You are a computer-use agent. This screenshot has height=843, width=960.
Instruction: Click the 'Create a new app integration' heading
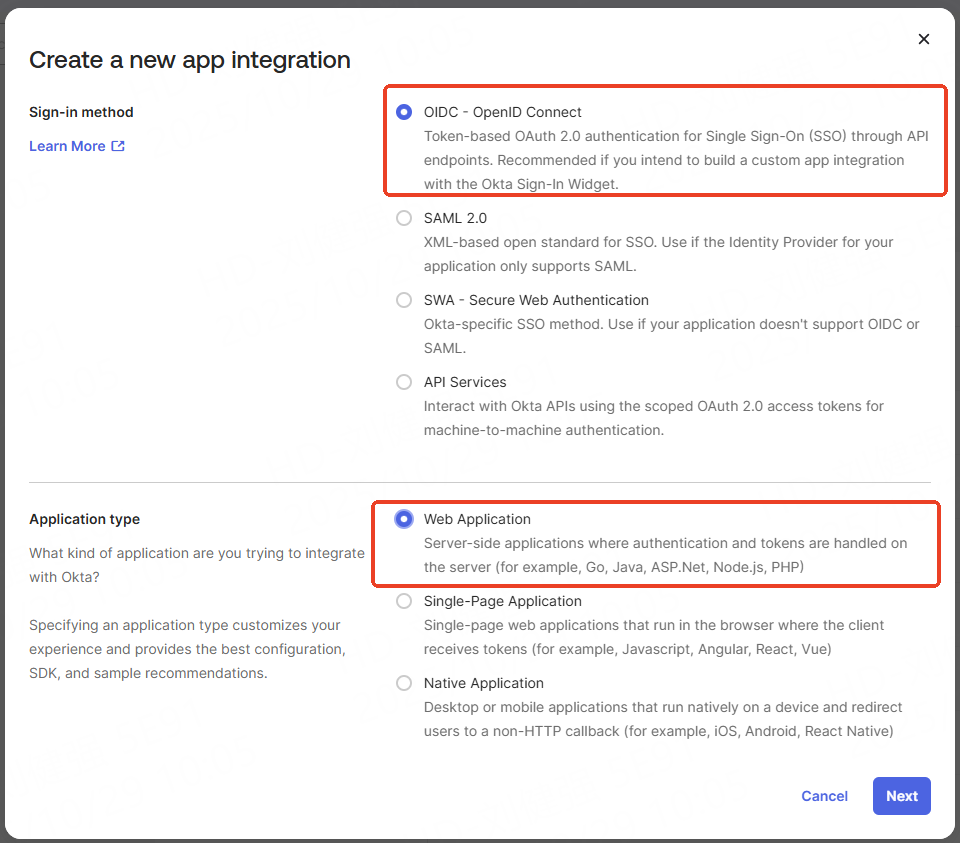[x=190, y=60]
